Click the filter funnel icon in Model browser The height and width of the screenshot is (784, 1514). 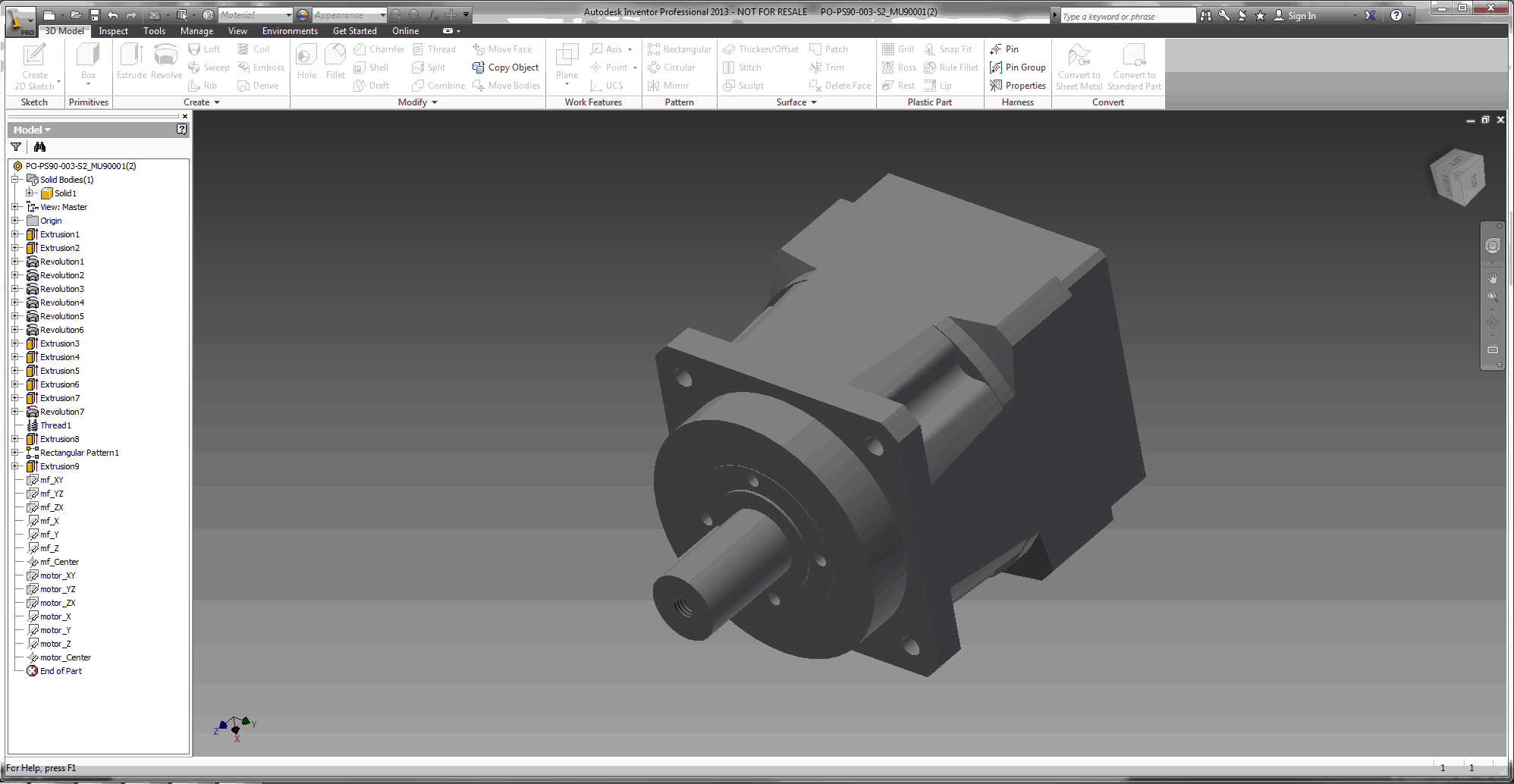16,147
